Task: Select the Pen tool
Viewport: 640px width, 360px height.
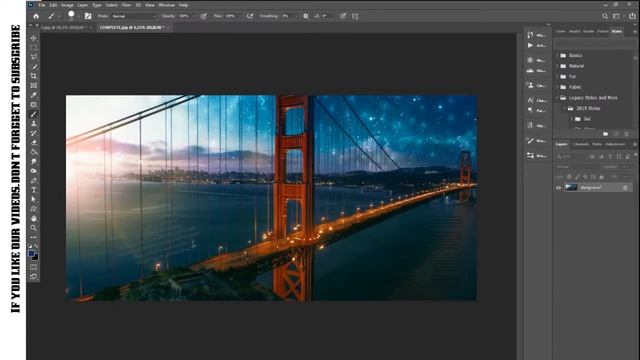Action: point(34,180)
